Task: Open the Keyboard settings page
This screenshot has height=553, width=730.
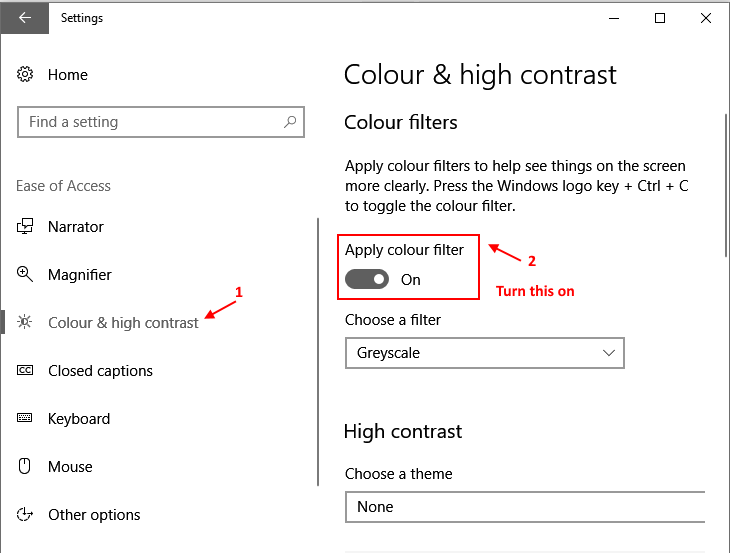Action: tap(79, 418)
